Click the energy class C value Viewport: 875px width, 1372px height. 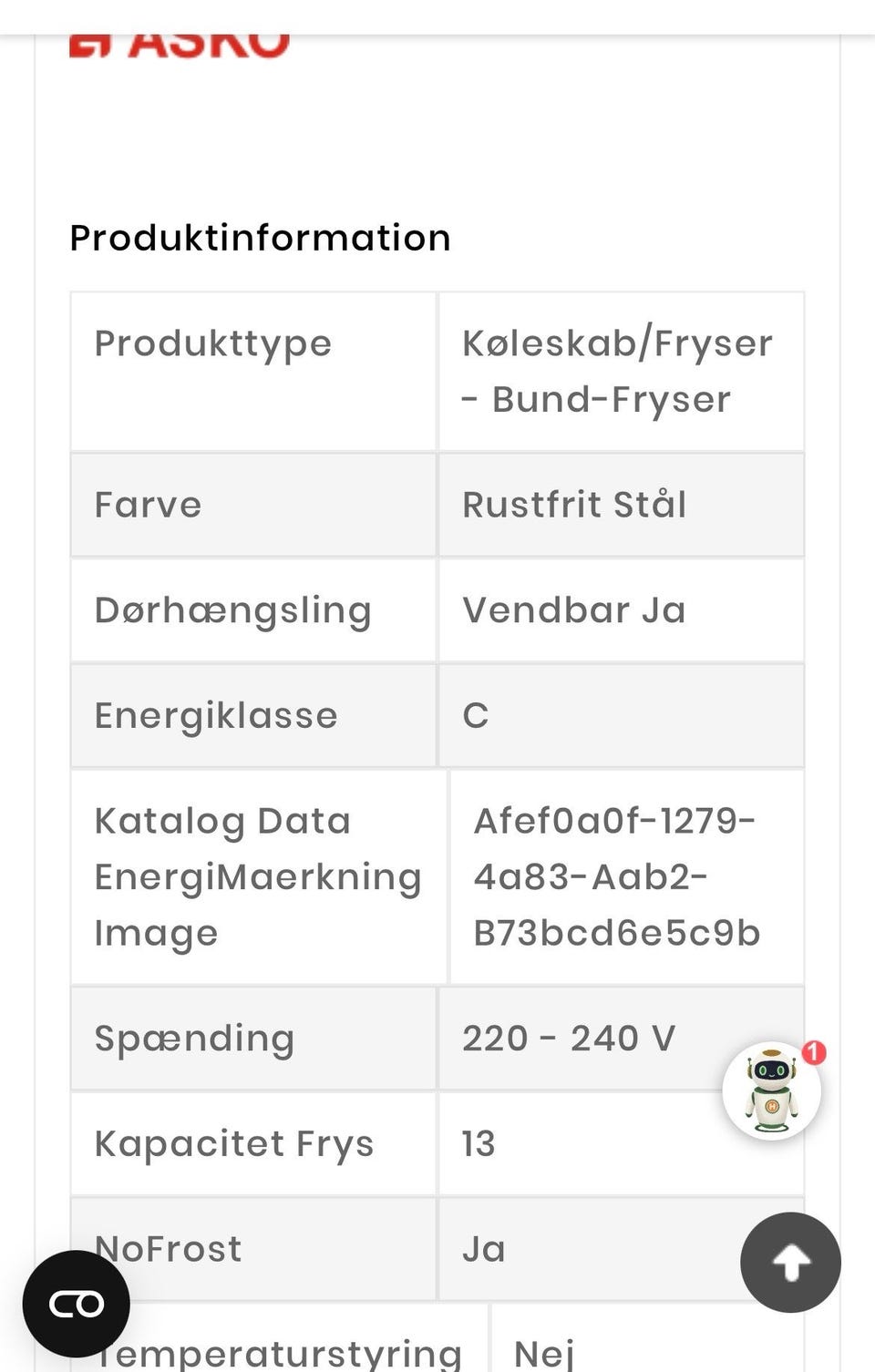coord(476,716)
